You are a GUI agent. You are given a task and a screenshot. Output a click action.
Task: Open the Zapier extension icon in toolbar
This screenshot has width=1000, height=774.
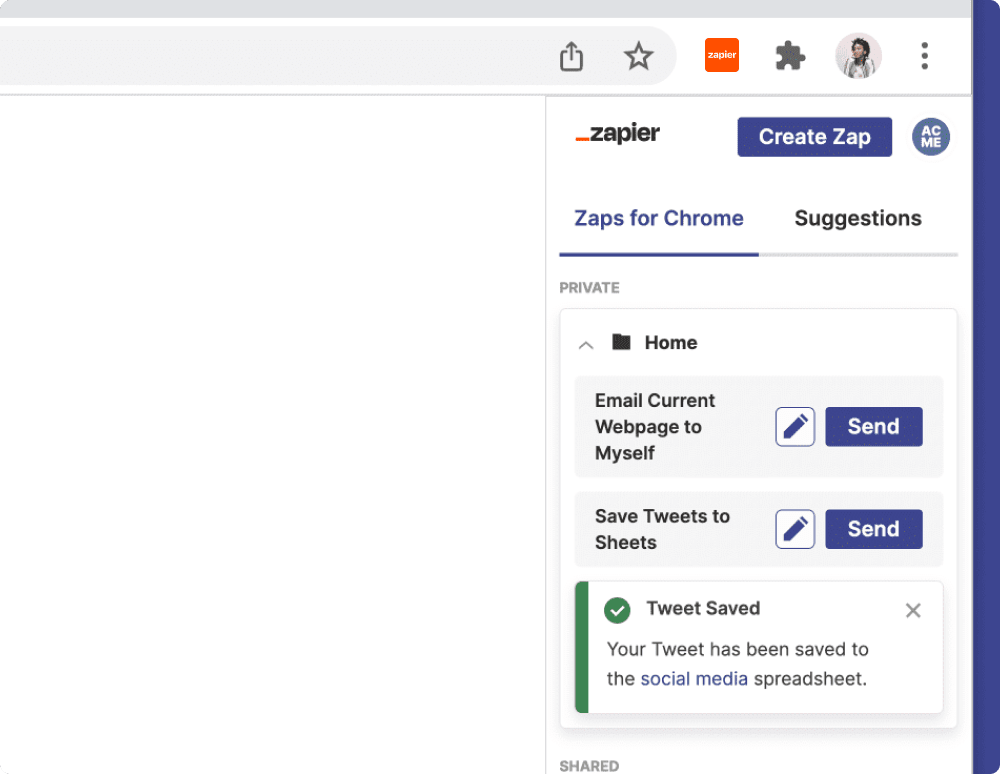721,55
